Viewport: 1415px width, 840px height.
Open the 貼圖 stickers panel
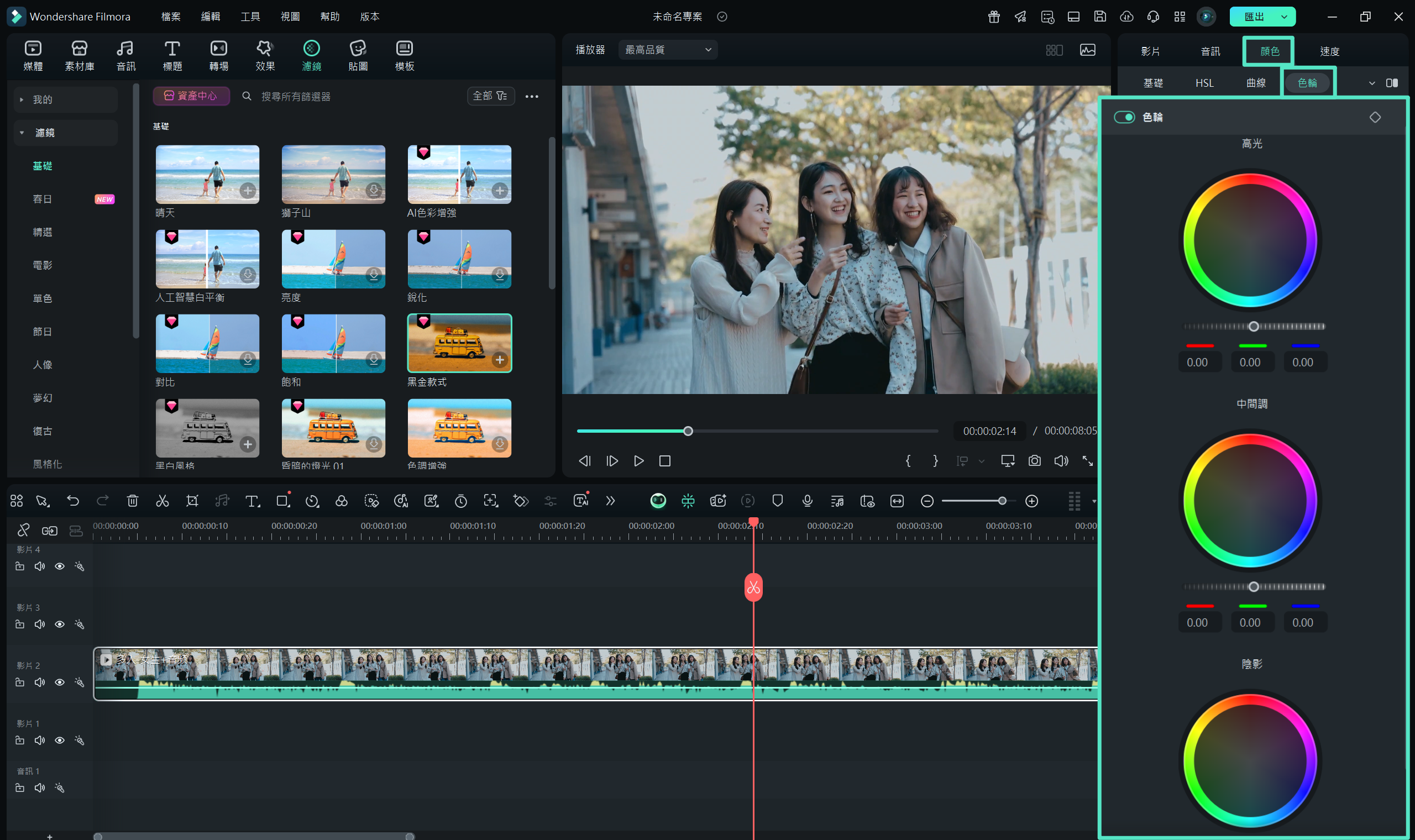(x=358, y=55)
